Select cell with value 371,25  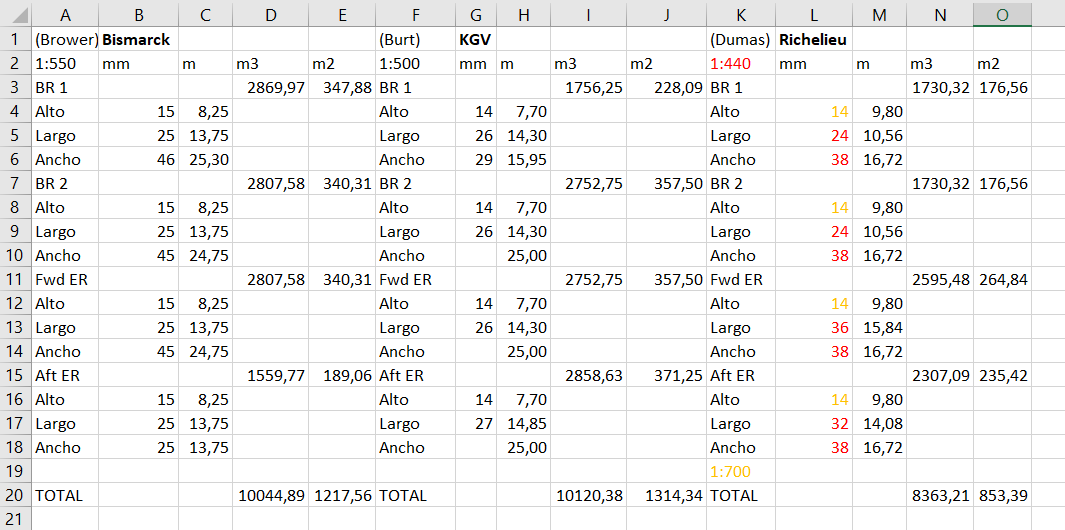pyautogui.click(x=666, y=376)
